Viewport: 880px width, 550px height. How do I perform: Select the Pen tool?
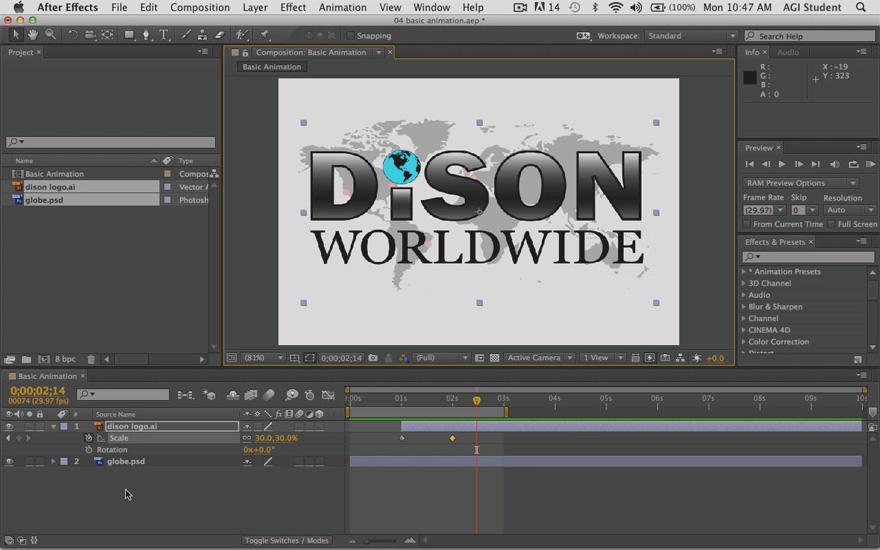[146, 35]
